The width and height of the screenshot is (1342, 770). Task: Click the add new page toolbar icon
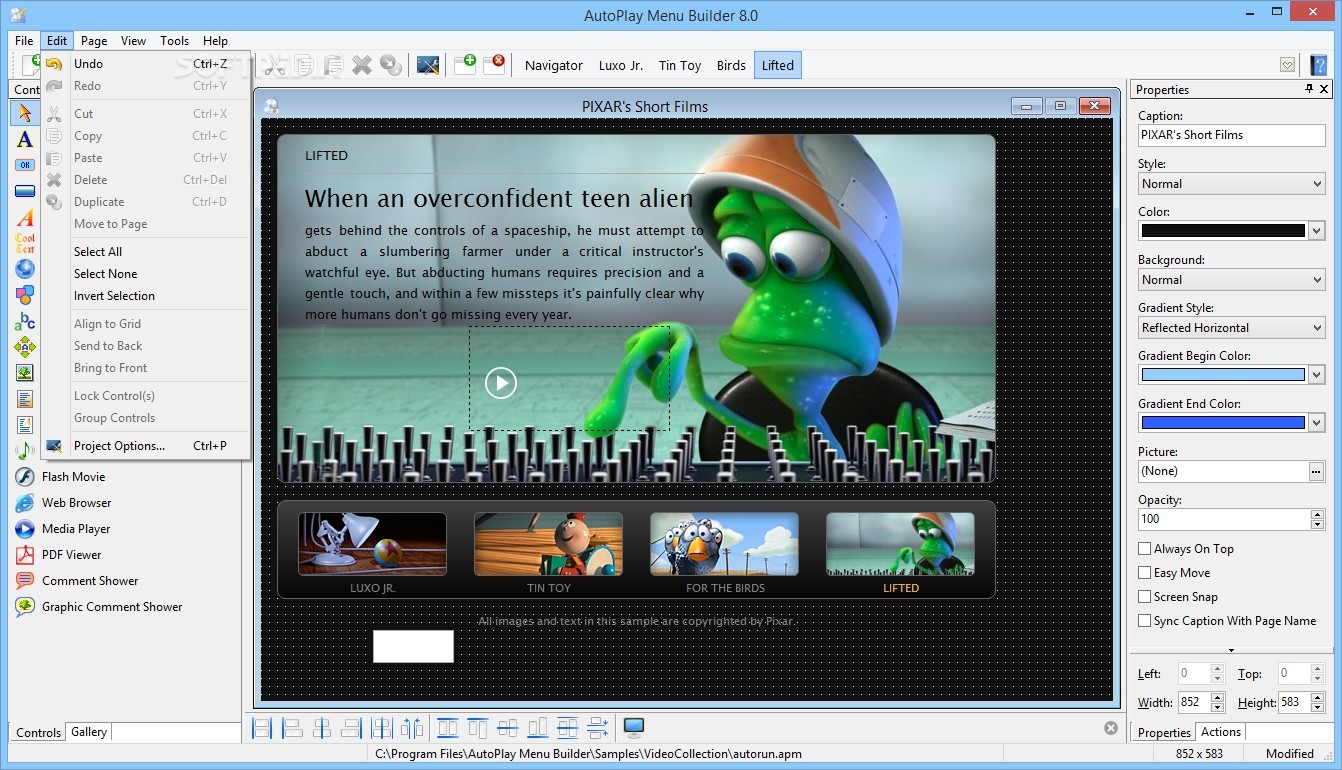coord(465,66)
